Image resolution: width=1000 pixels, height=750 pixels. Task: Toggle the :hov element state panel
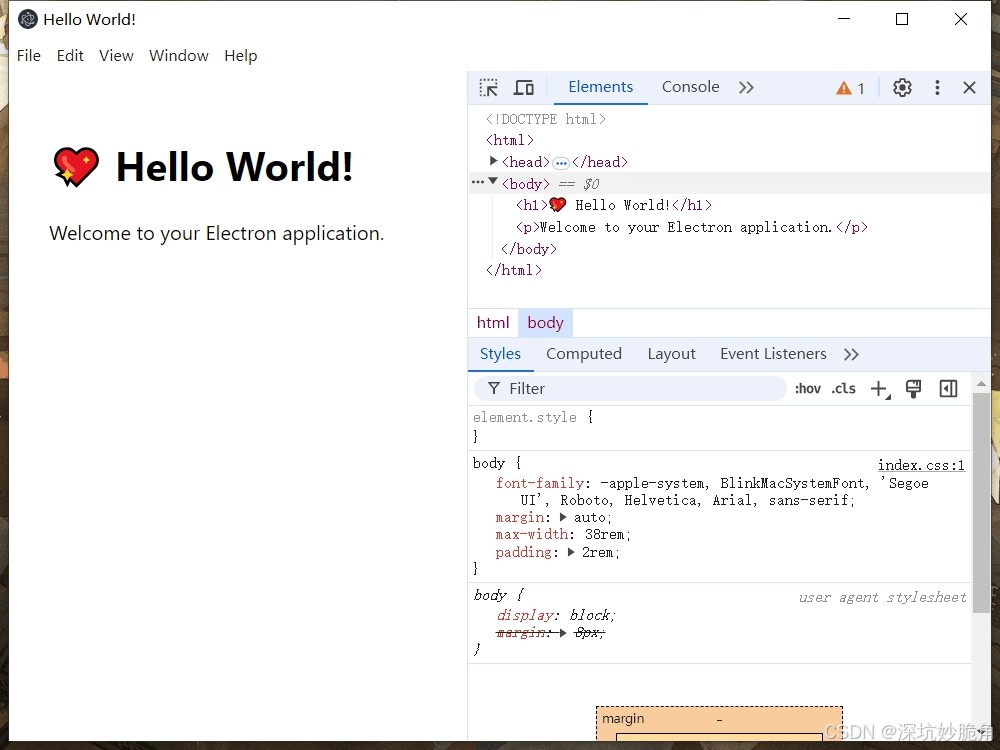click(x=808, y=389)
